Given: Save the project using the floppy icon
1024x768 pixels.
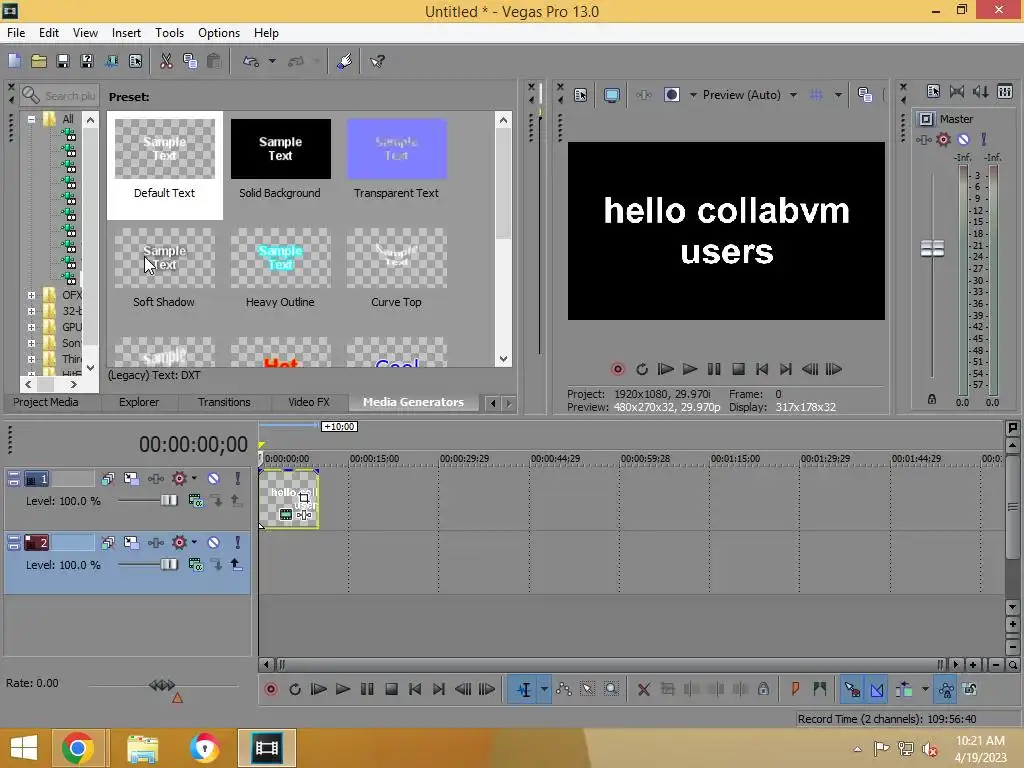Looking at the screenshot, I should click(x=63, y=61).
